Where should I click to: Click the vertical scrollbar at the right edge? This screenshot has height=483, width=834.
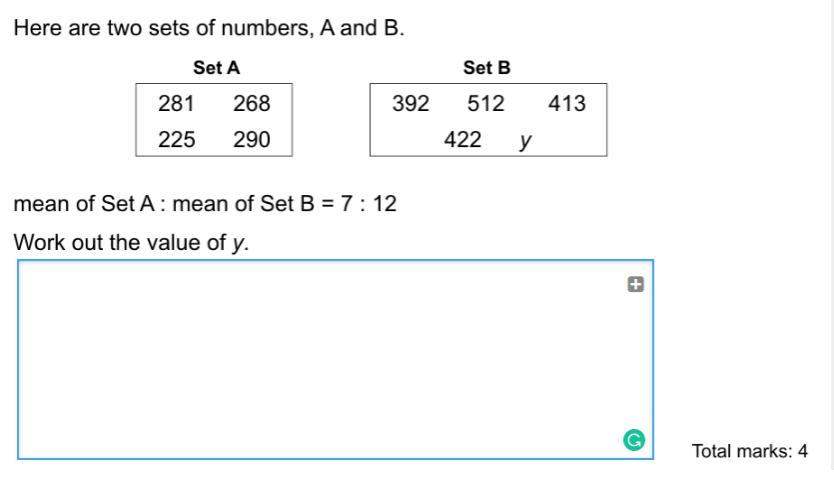click(x=831, y=234)
